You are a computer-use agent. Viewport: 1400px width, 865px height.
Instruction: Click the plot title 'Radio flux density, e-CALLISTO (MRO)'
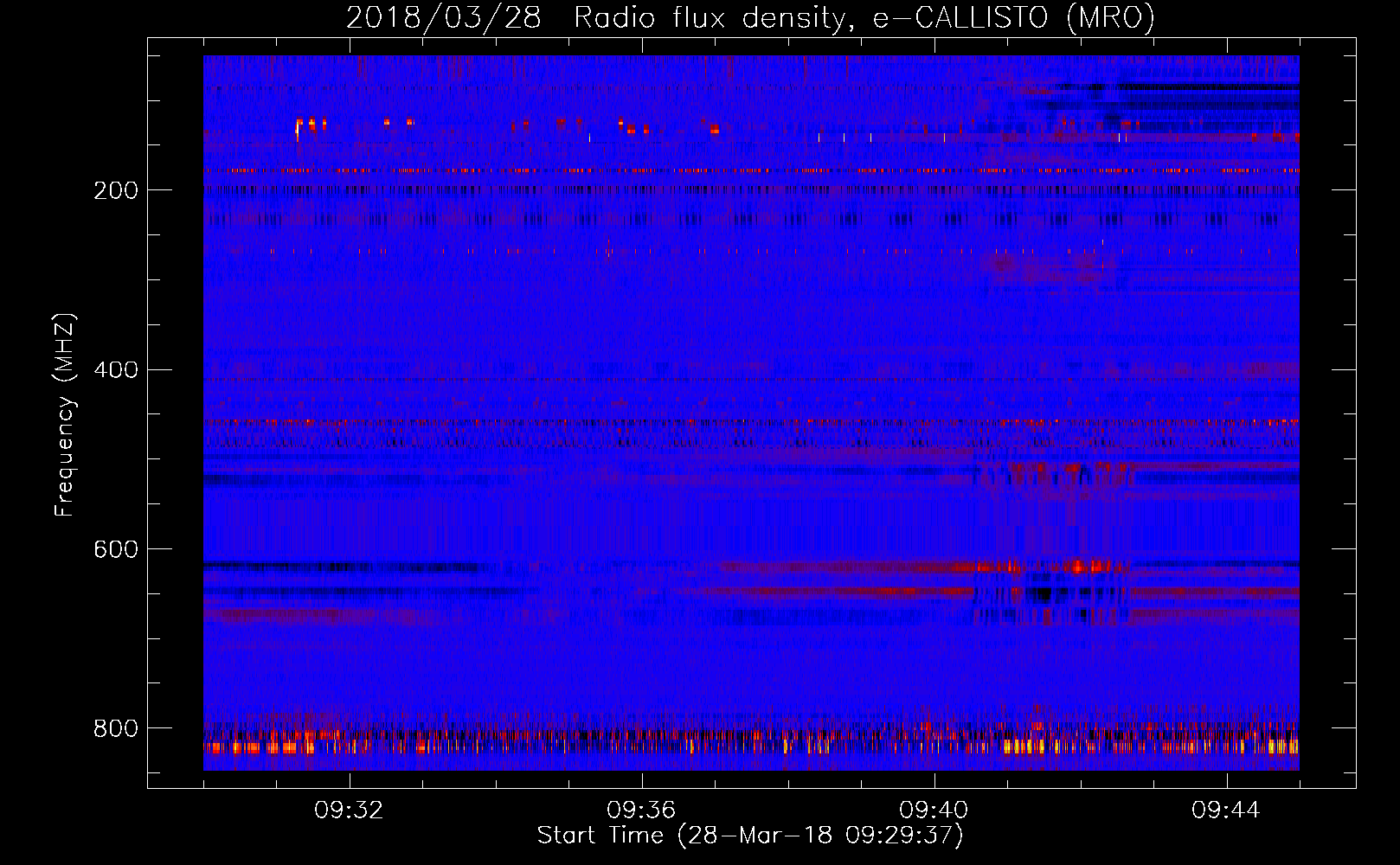coord(864,17)
